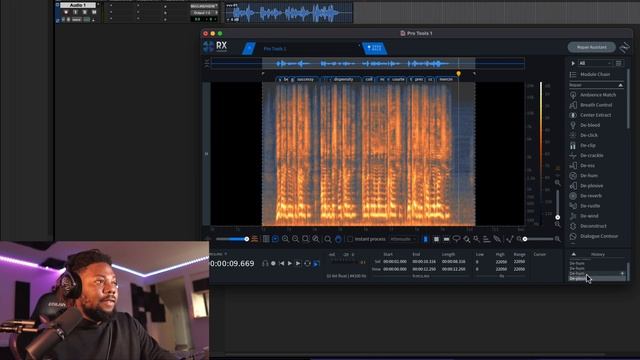Click the iZotope logo icon beside Repair Assistant
Image resolution: width=640 pixels, height=360 pixels.
tap(624, 48)
